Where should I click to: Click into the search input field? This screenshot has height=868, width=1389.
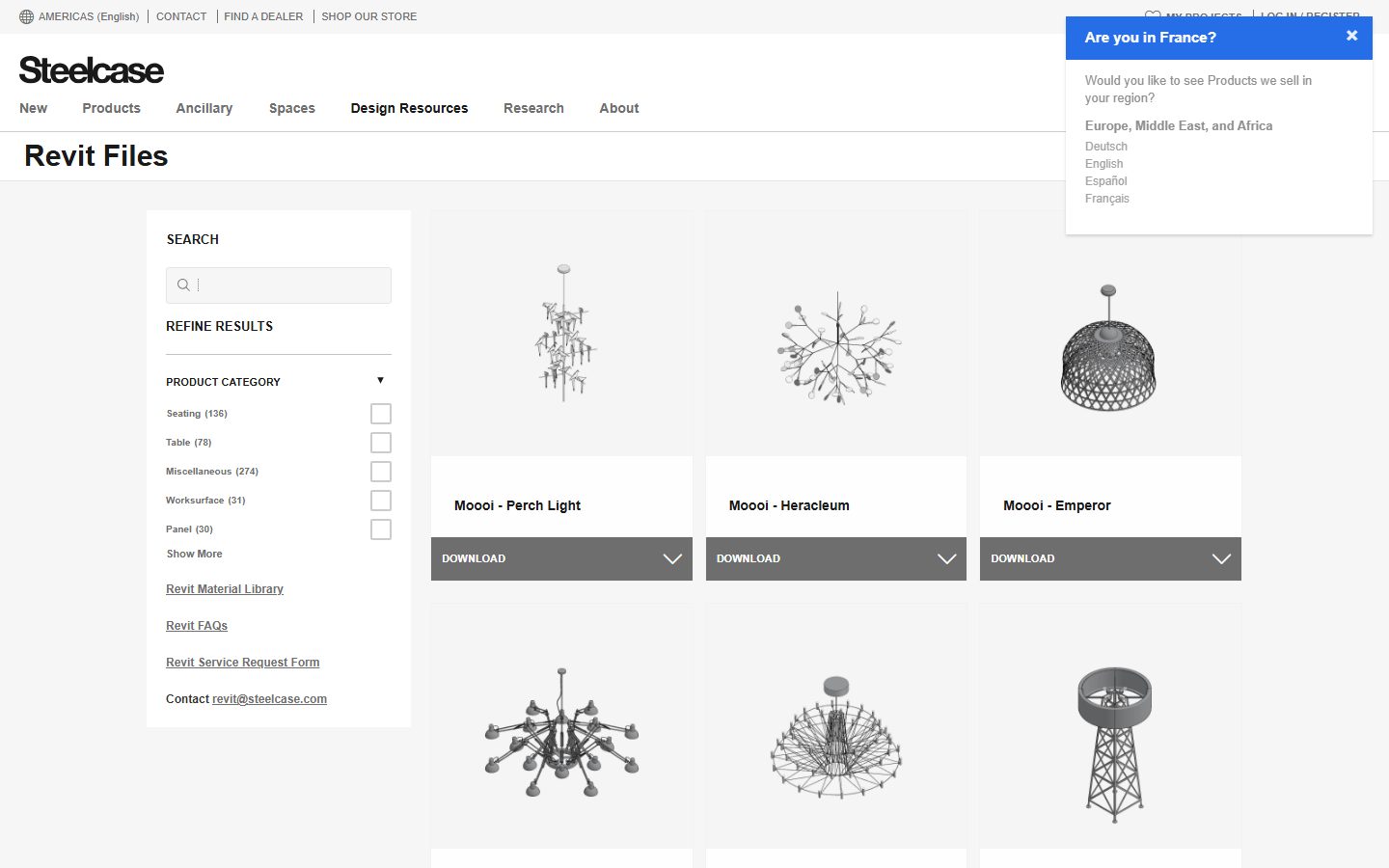pyautogui.click(x=279, y=285)
